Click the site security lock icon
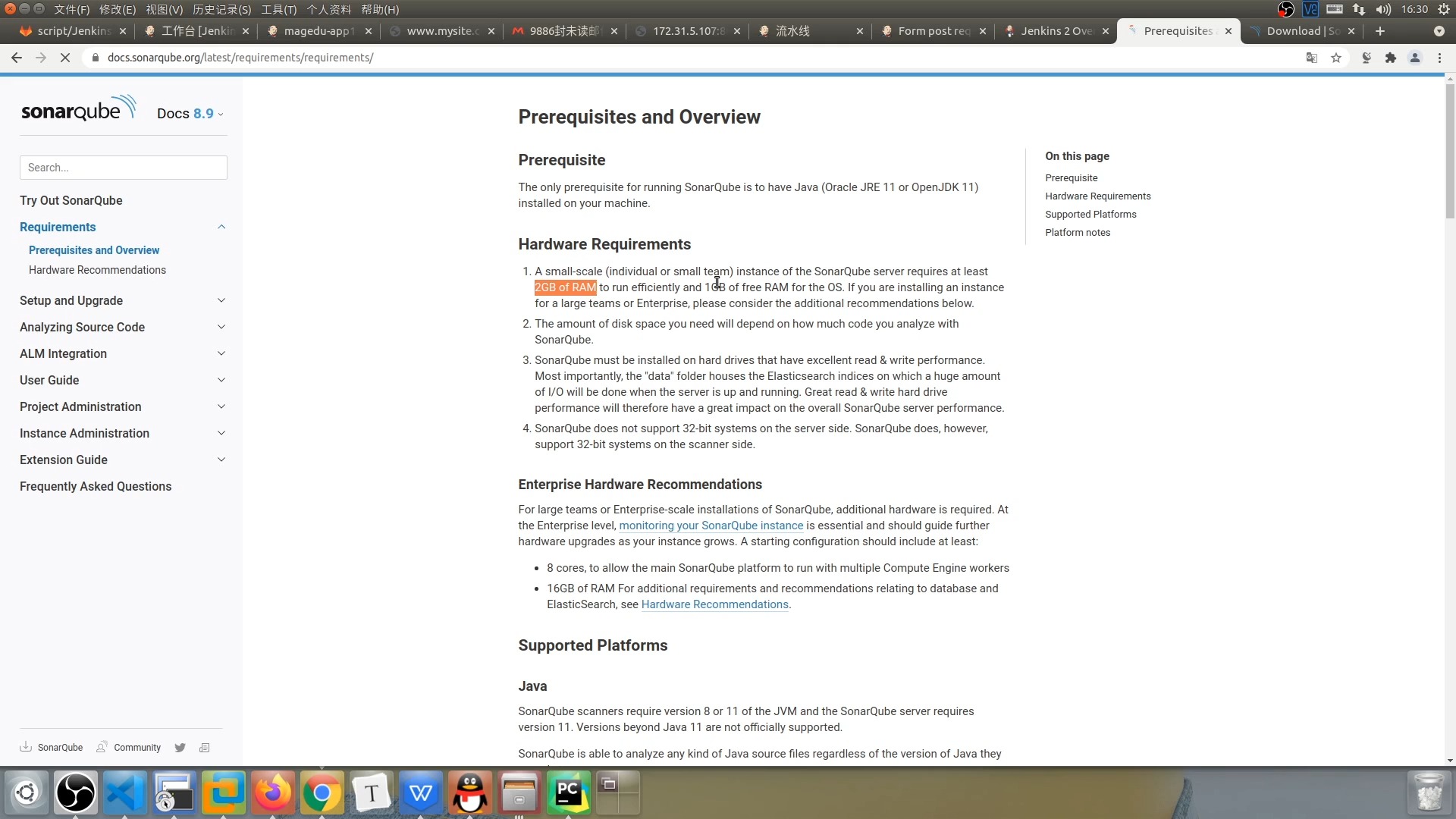 pos(95,58)
